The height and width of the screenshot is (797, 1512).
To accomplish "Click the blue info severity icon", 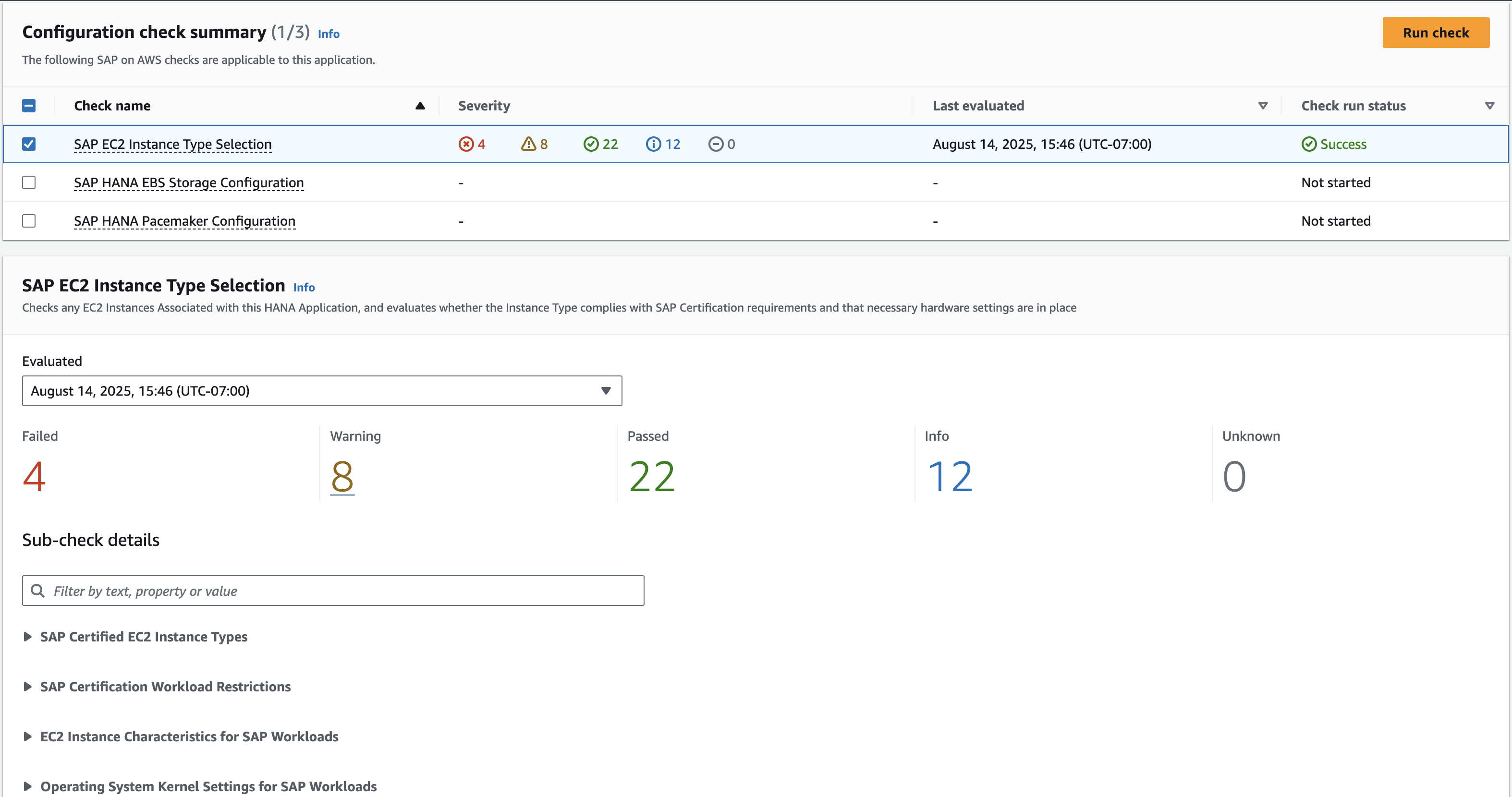I will point(653,145).
